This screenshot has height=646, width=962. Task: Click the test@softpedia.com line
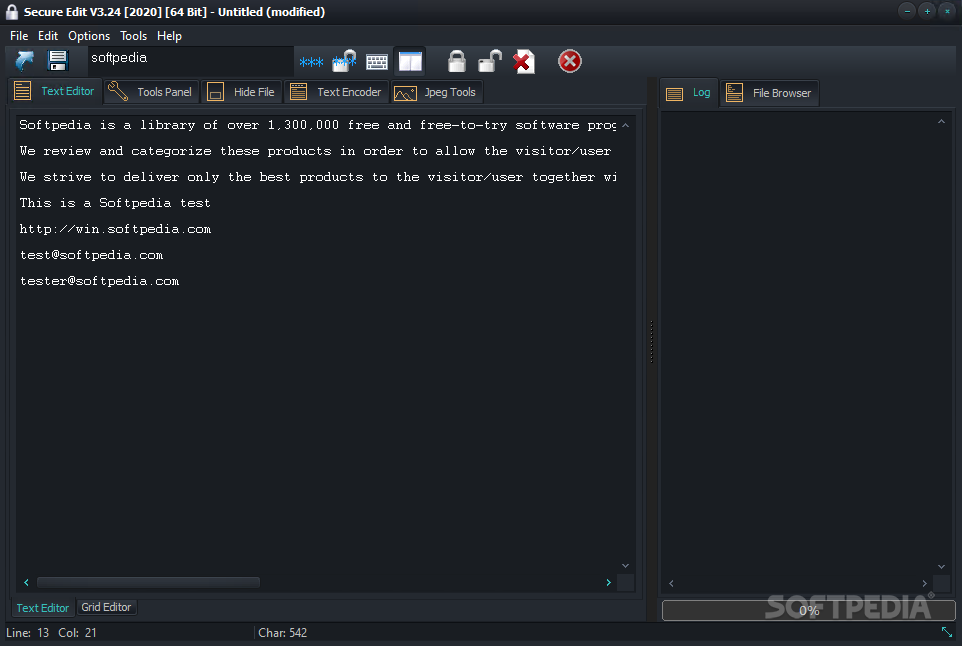click(91, 255)
